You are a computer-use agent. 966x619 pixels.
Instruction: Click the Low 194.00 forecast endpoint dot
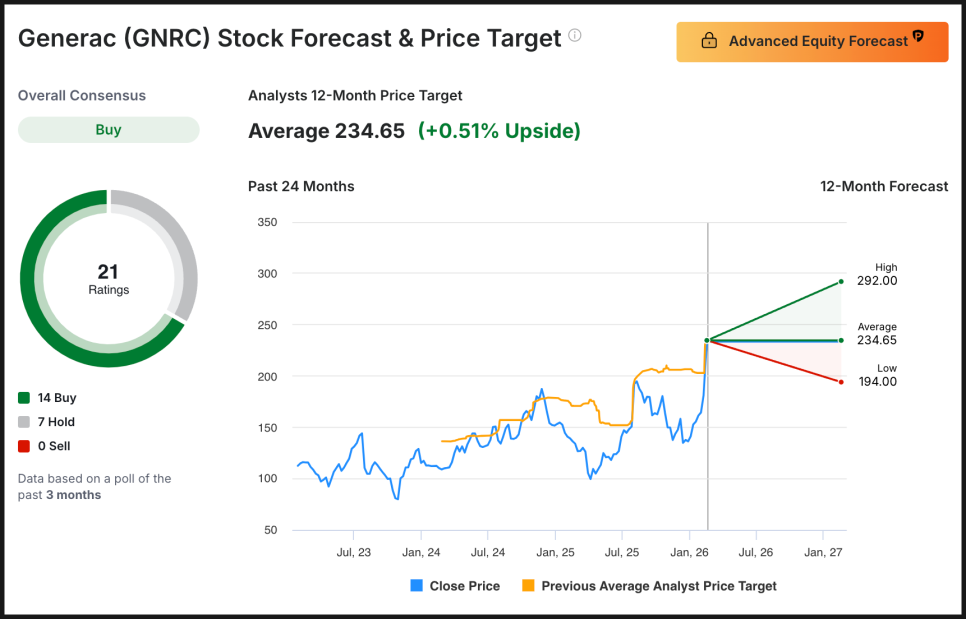(841, 382)
